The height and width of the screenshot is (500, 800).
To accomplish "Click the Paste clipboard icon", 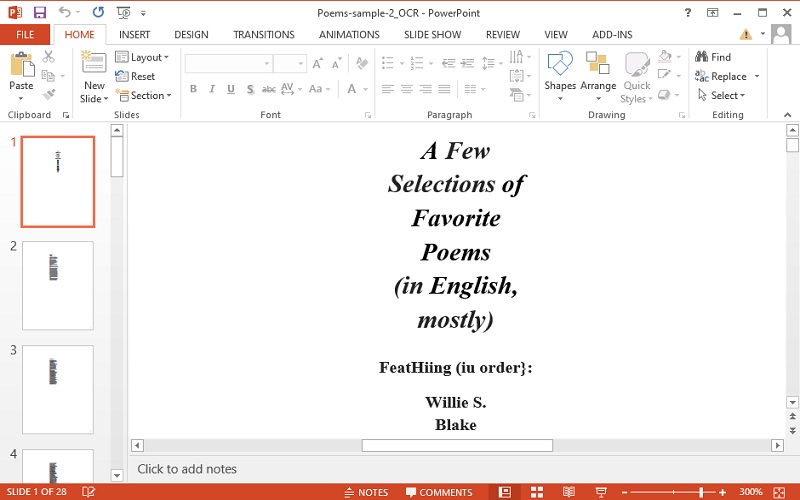I will click(21, 65).
